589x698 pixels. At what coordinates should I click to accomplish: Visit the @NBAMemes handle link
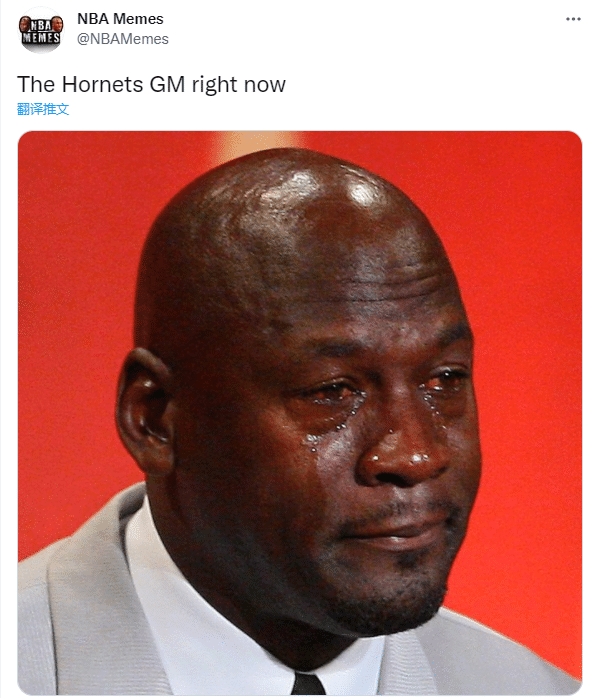(123, 39)
